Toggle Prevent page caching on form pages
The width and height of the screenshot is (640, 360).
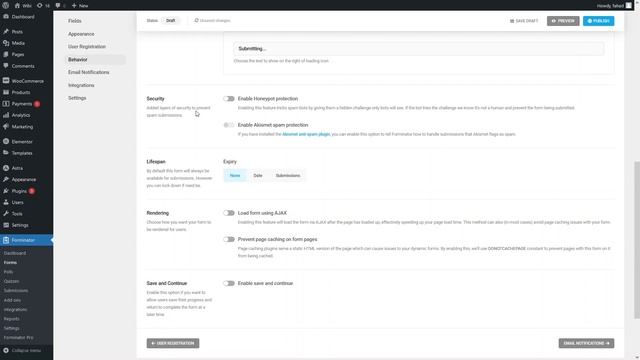pos(229,239)
